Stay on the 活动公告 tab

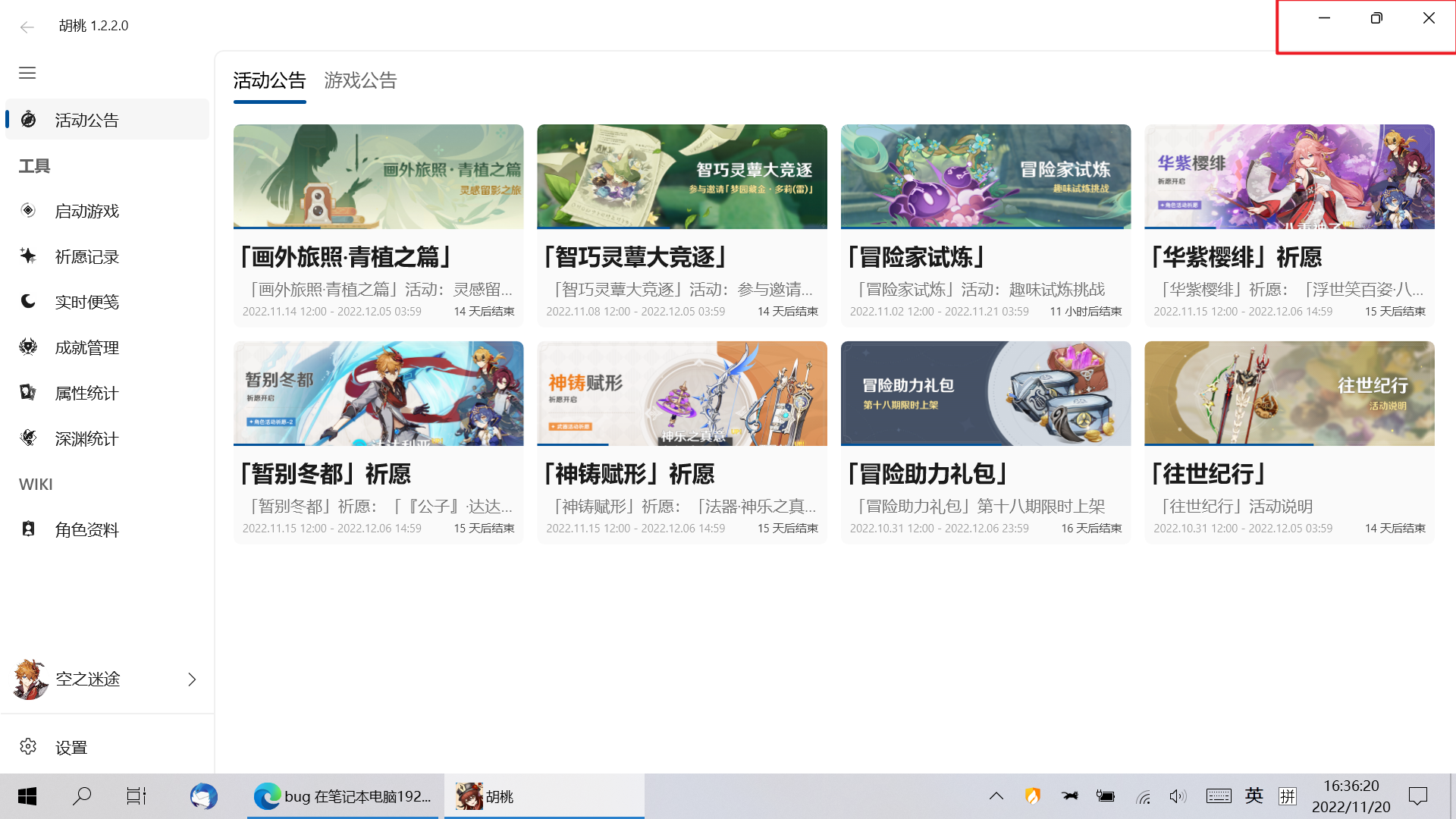pos(269,80)
